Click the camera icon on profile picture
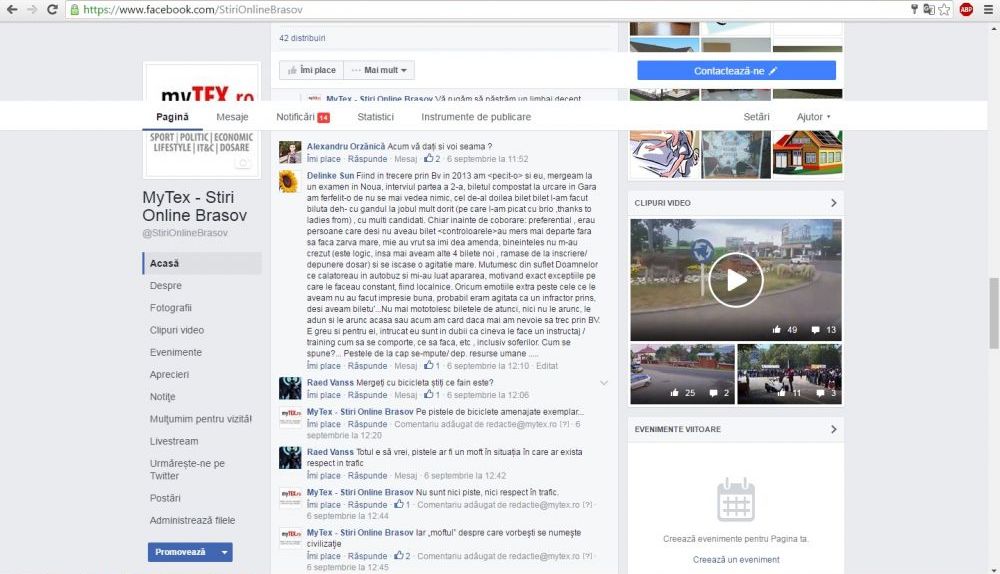This screenshot has width=1000, height=574. pos(242,163)
